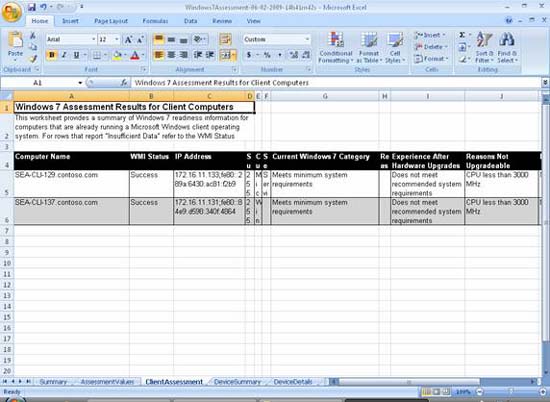Toggle Top Align vertical alignment
This screenshot has width=550, height=402.
(x=159, y=39)
